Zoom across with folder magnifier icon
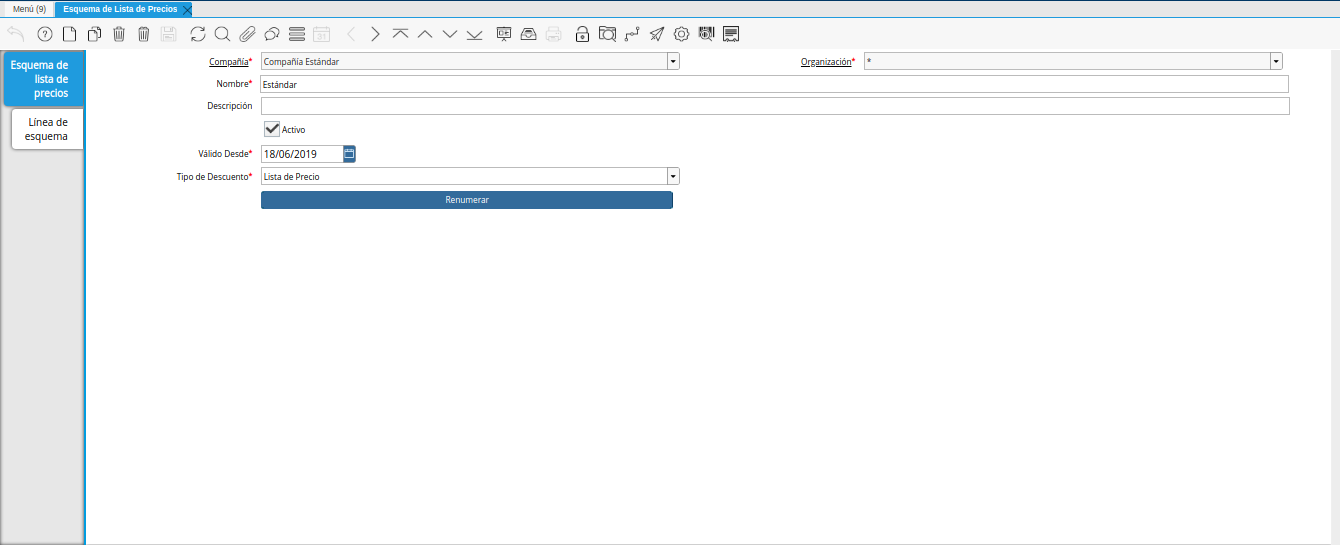The height and width of the screenshot is (545, 1340). click(607, 34)
